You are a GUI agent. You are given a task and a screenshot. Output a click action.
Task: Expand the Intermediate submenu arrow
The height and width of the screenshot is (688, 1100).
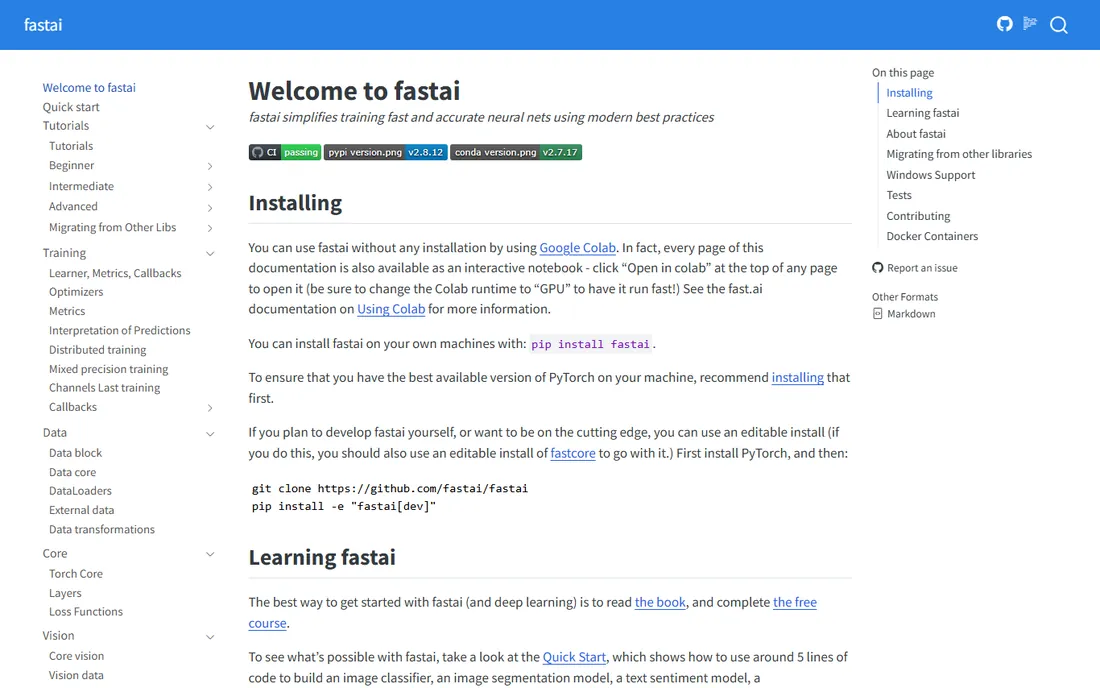[210, 187]
